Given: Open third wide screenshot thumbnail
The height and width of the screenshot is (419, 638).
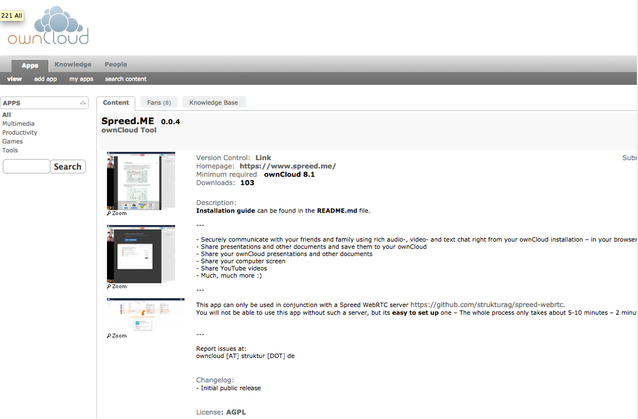Looking at the screenshot, I should [146, 315].
